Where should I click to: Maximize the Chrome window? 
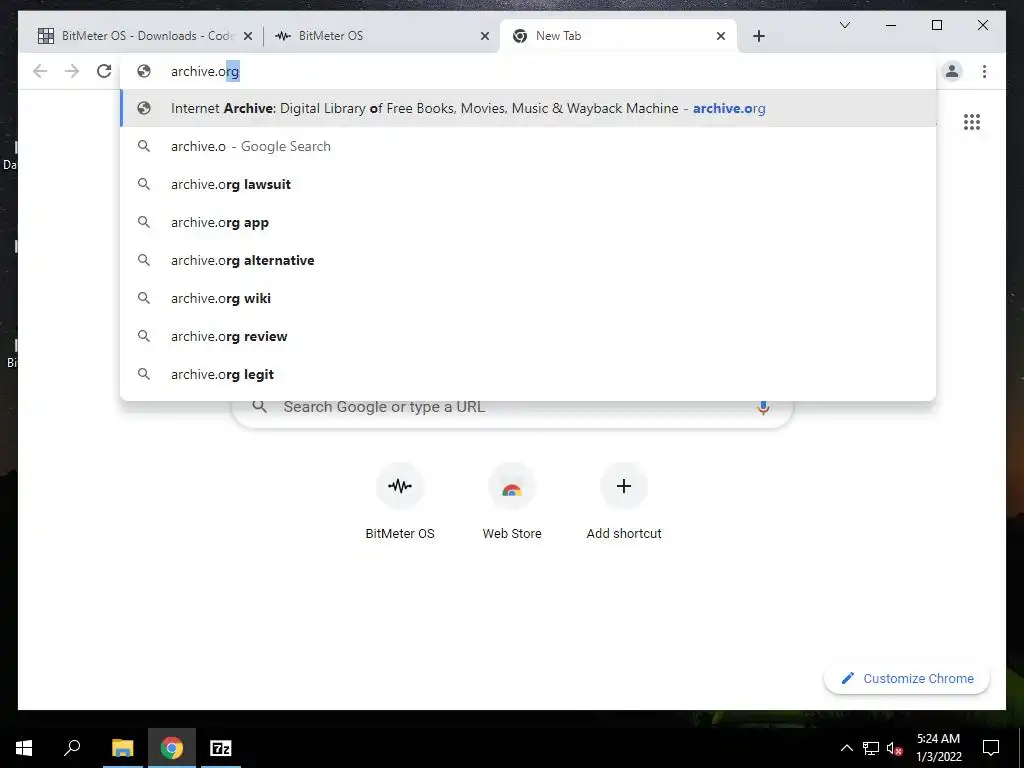click(936, 25)
